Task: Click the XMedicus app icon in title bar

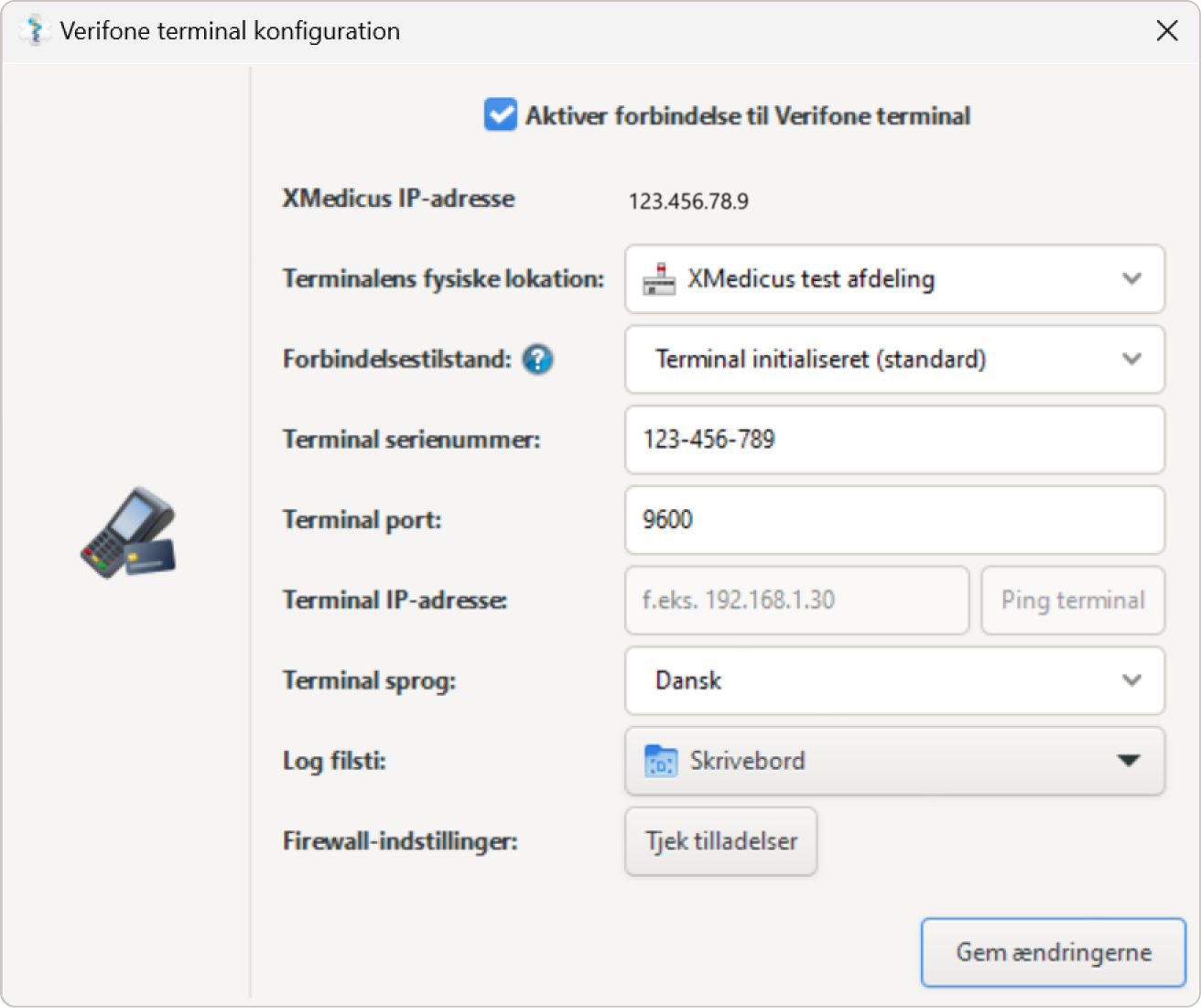Action: (35, 31)
